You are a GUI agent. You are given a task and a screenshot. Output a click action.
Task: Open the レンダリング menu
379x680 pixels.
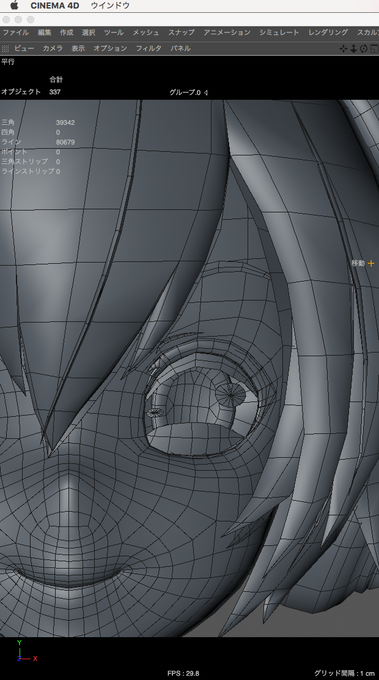pos(328,33)
